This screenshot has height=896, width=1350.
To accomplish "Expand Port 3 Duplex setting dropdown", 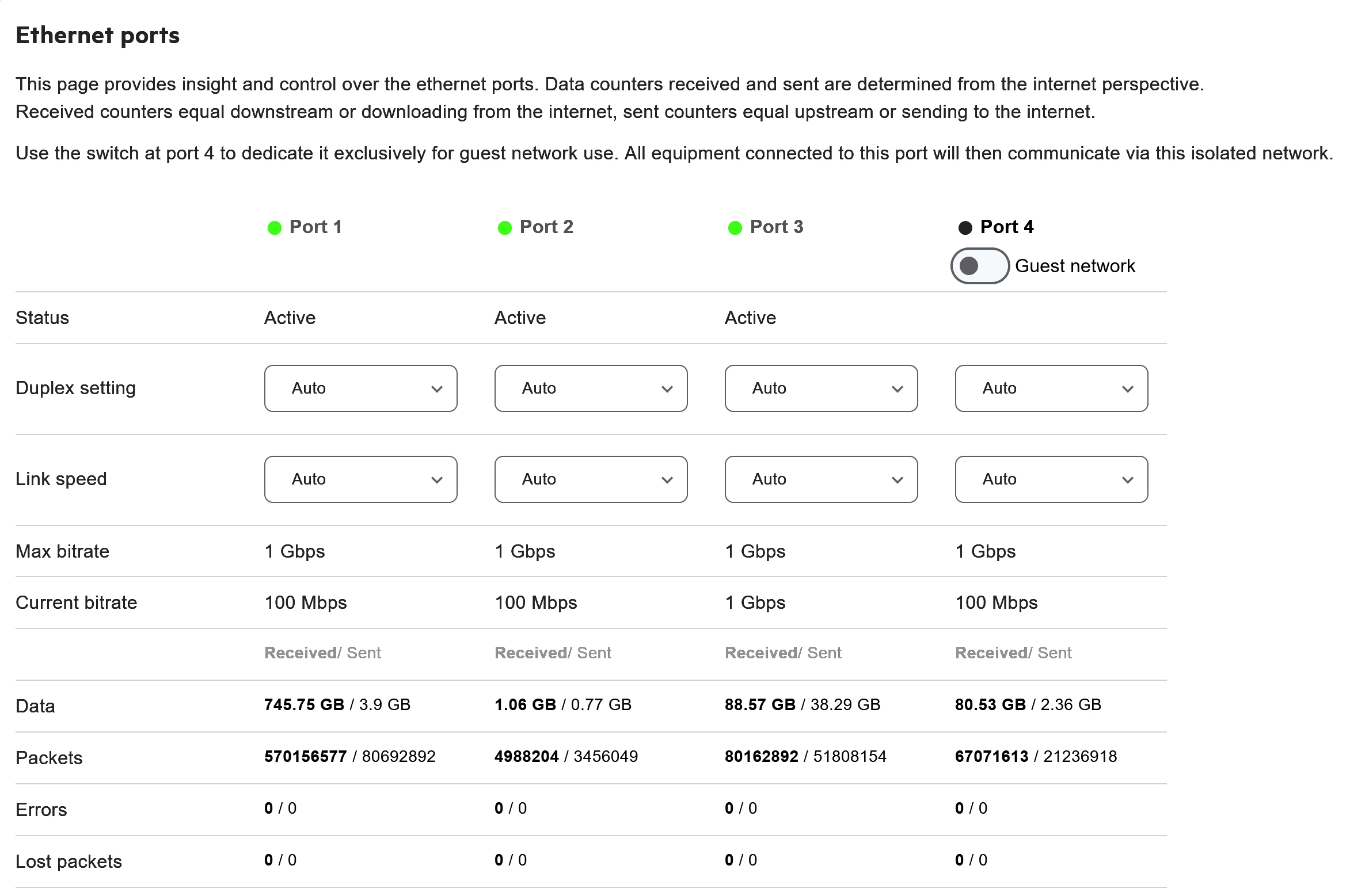I will 822,388.
